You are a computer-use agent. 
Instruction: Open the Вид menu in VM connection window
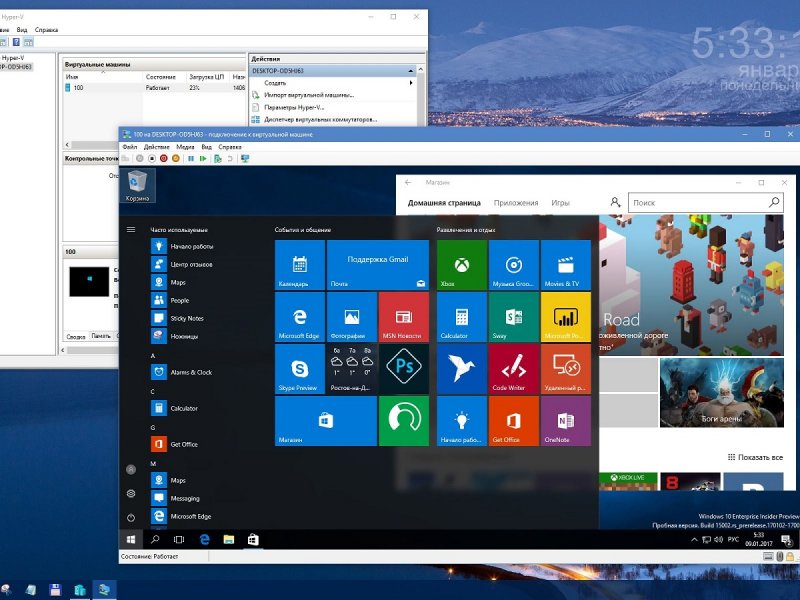(207, 146)
